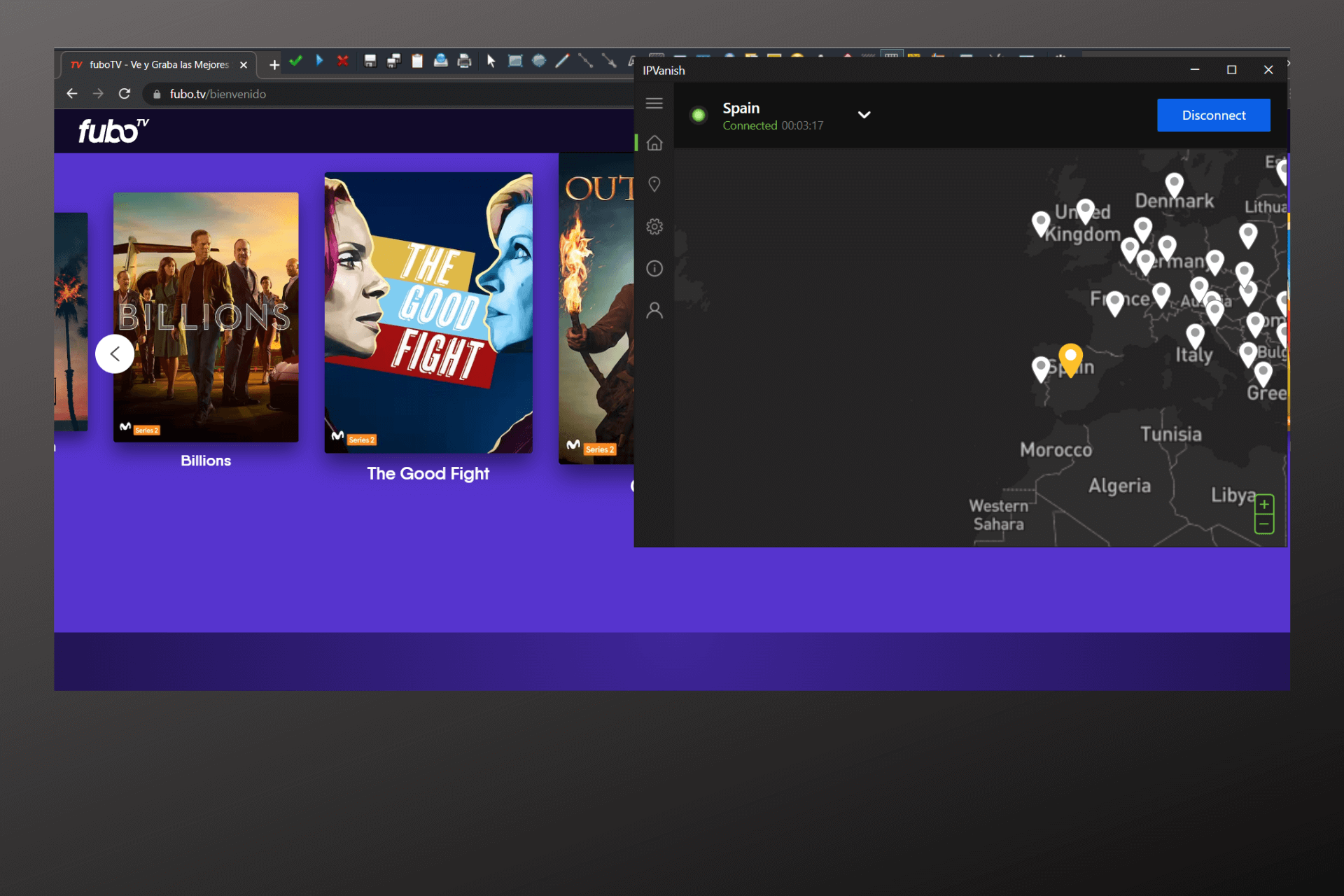
Task: Select the straight line tool
Action: (585, 61)
